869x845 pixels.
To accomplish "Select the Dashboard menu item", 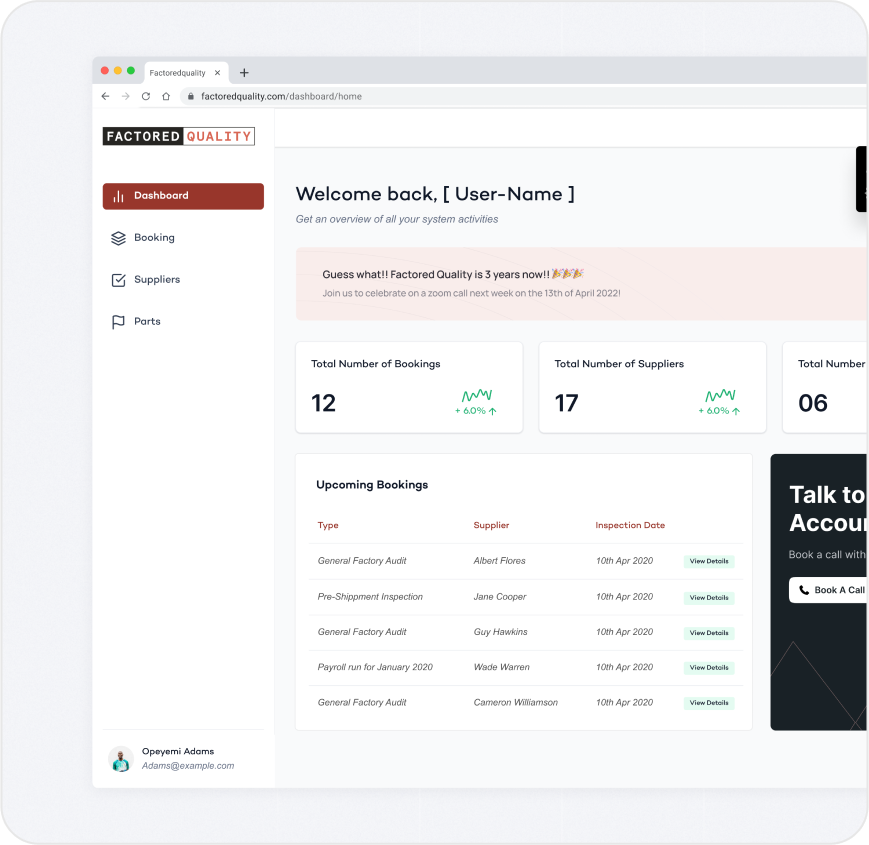I will pyautogui.click(x=183, y=196).
